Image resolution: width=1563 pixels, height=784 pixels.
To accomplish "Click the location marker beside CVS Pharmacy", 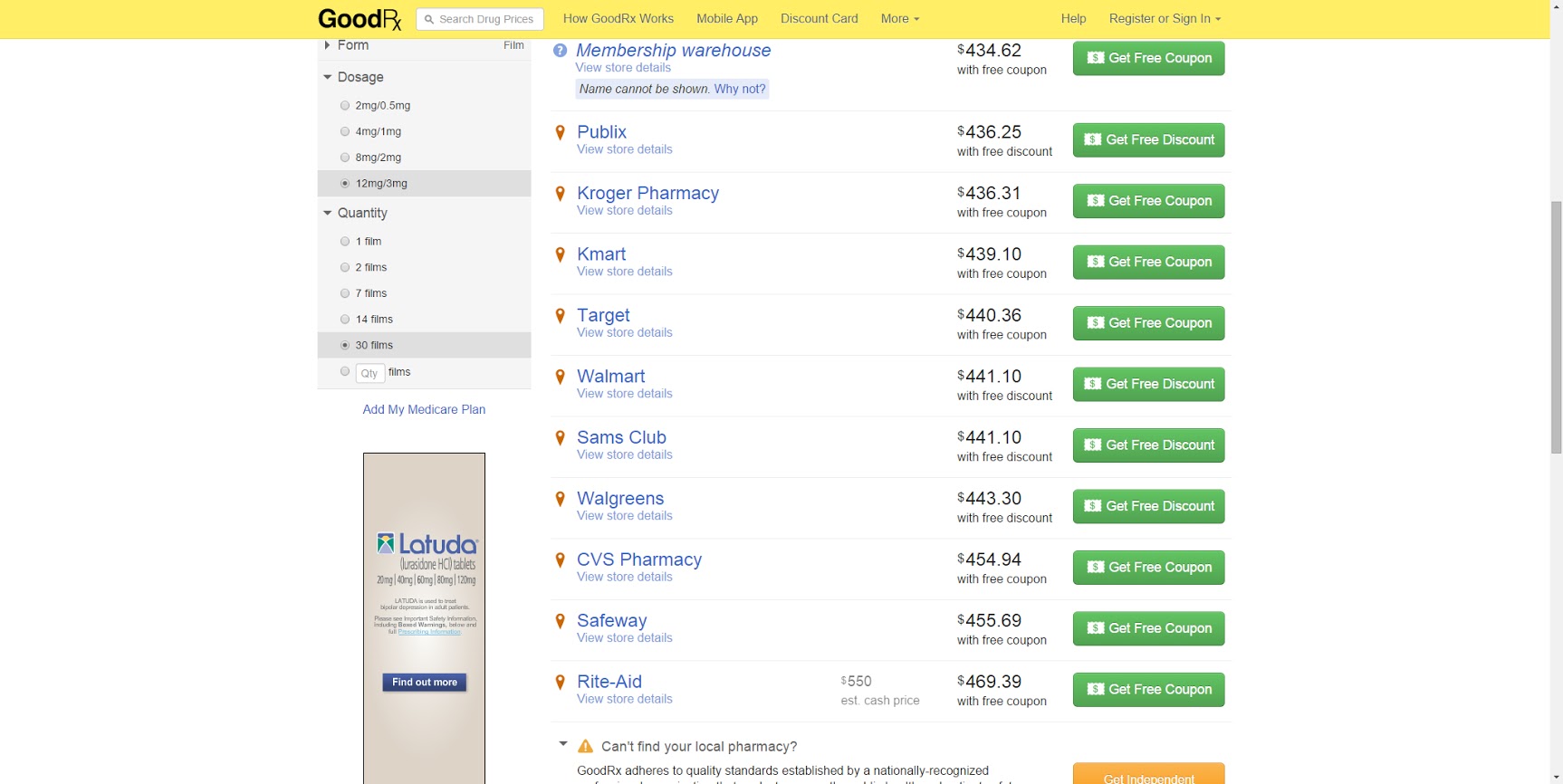I will click(x=560, y=560).
